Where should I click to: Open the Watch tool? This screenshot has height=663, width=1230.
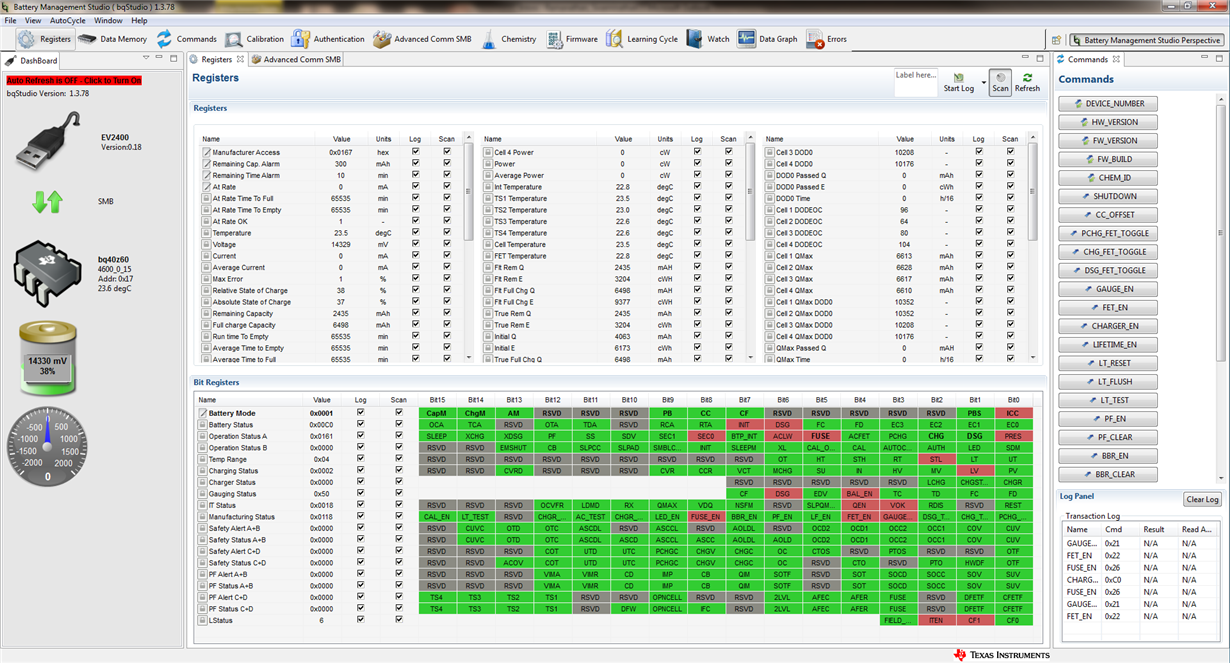[708, 39]
